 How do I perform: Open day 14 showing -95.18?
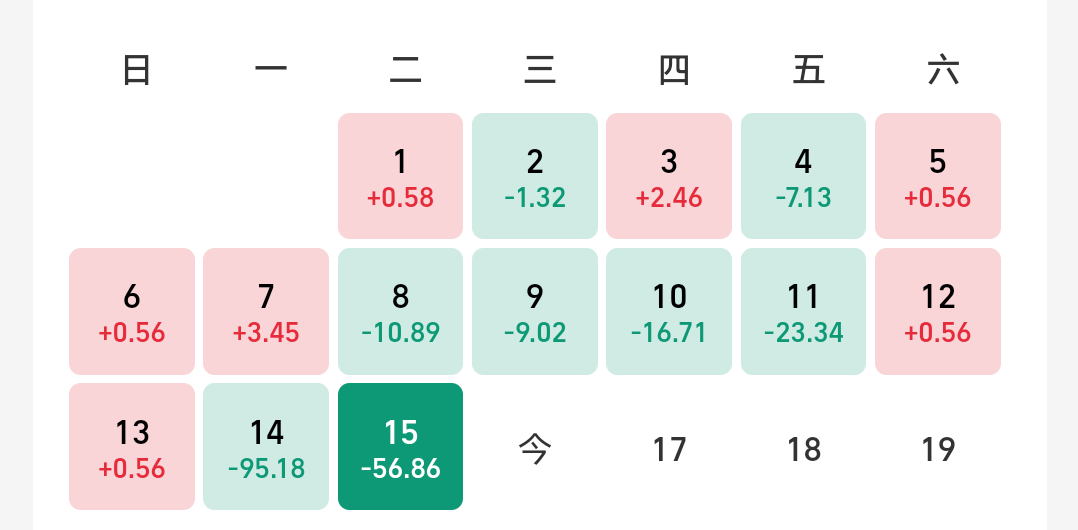266,446
